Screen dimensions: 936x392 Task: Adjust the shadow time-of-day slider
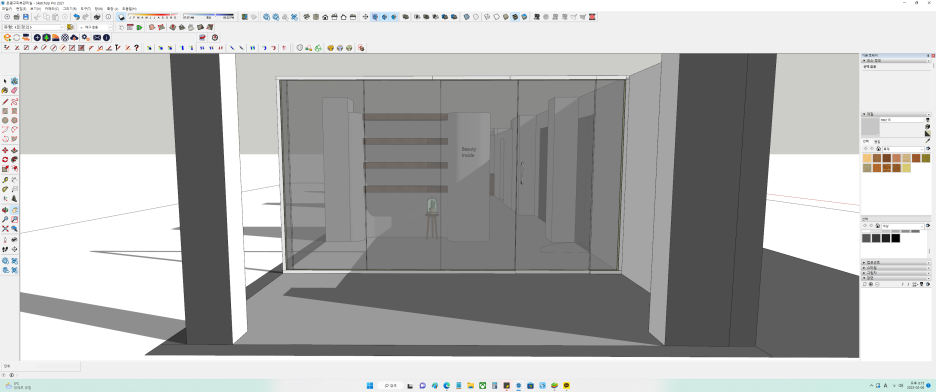[208, 15]
